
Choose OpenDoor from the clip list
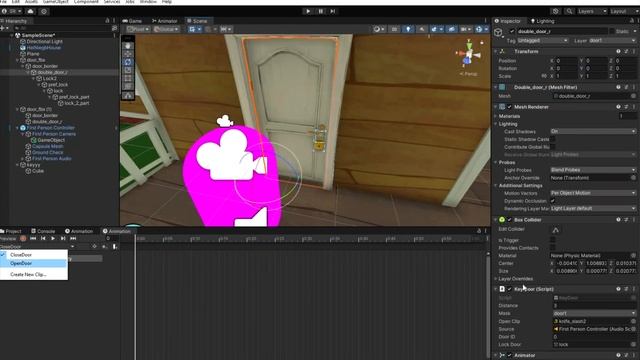34,263
